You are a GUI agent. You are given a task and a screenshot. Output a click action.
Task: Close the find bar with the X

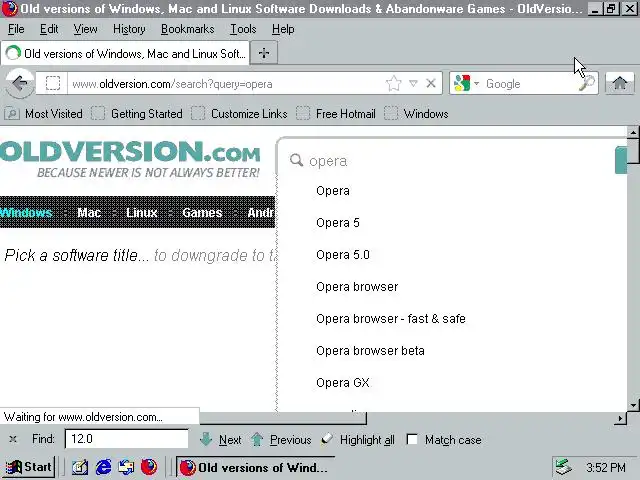[13, 439]
